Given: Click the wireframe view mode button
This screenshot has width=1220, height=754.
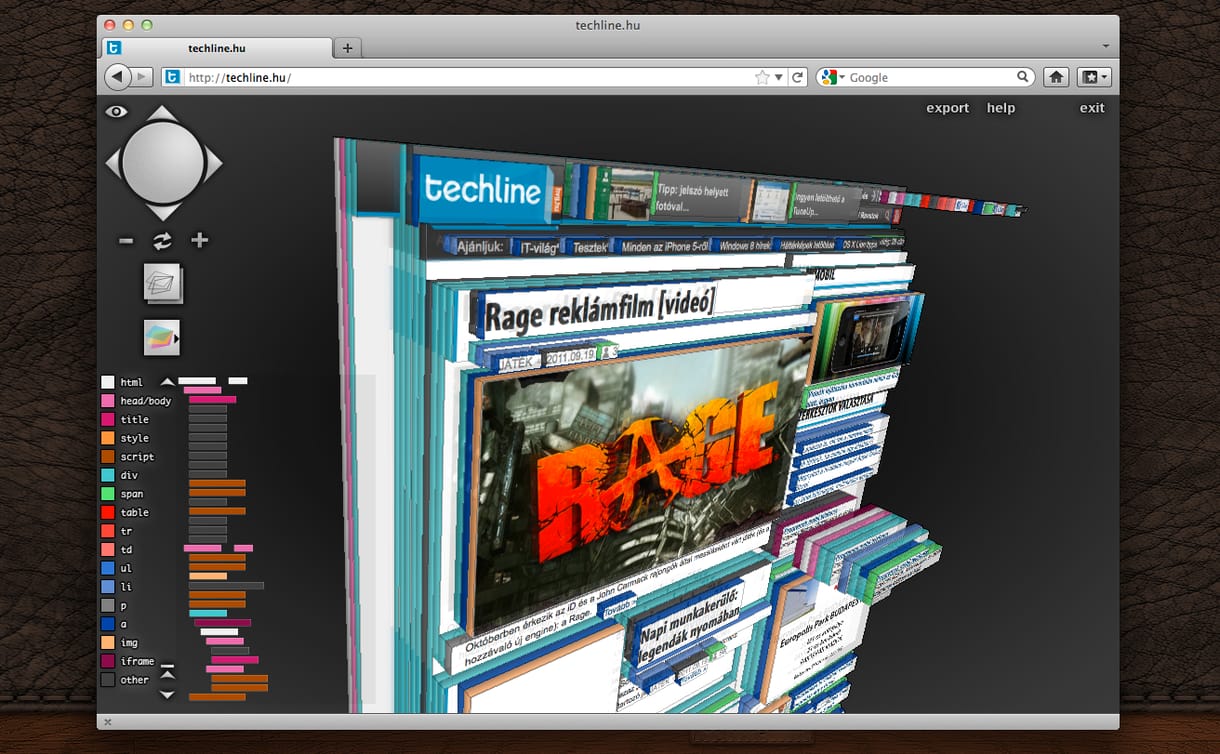Looking at the screenshot, I should (162, 284).
